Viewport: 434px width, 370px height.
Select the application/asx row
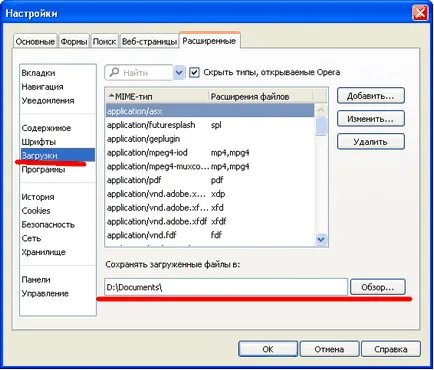(210, 111)
